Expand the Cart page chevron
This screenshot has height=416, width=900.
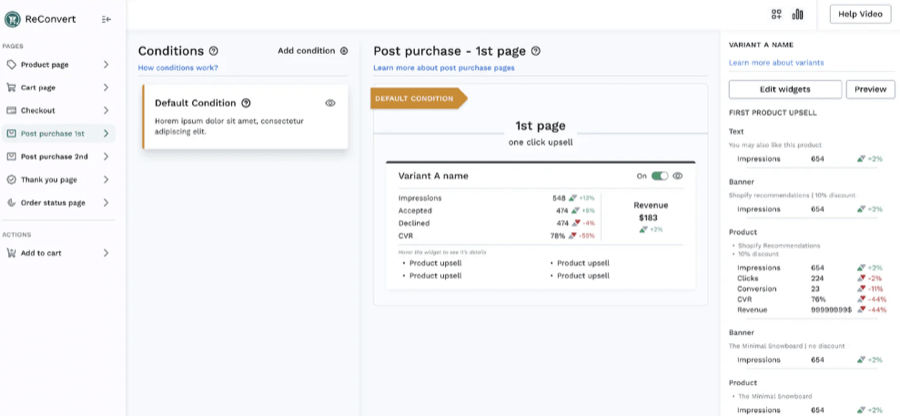coord(106,88)
